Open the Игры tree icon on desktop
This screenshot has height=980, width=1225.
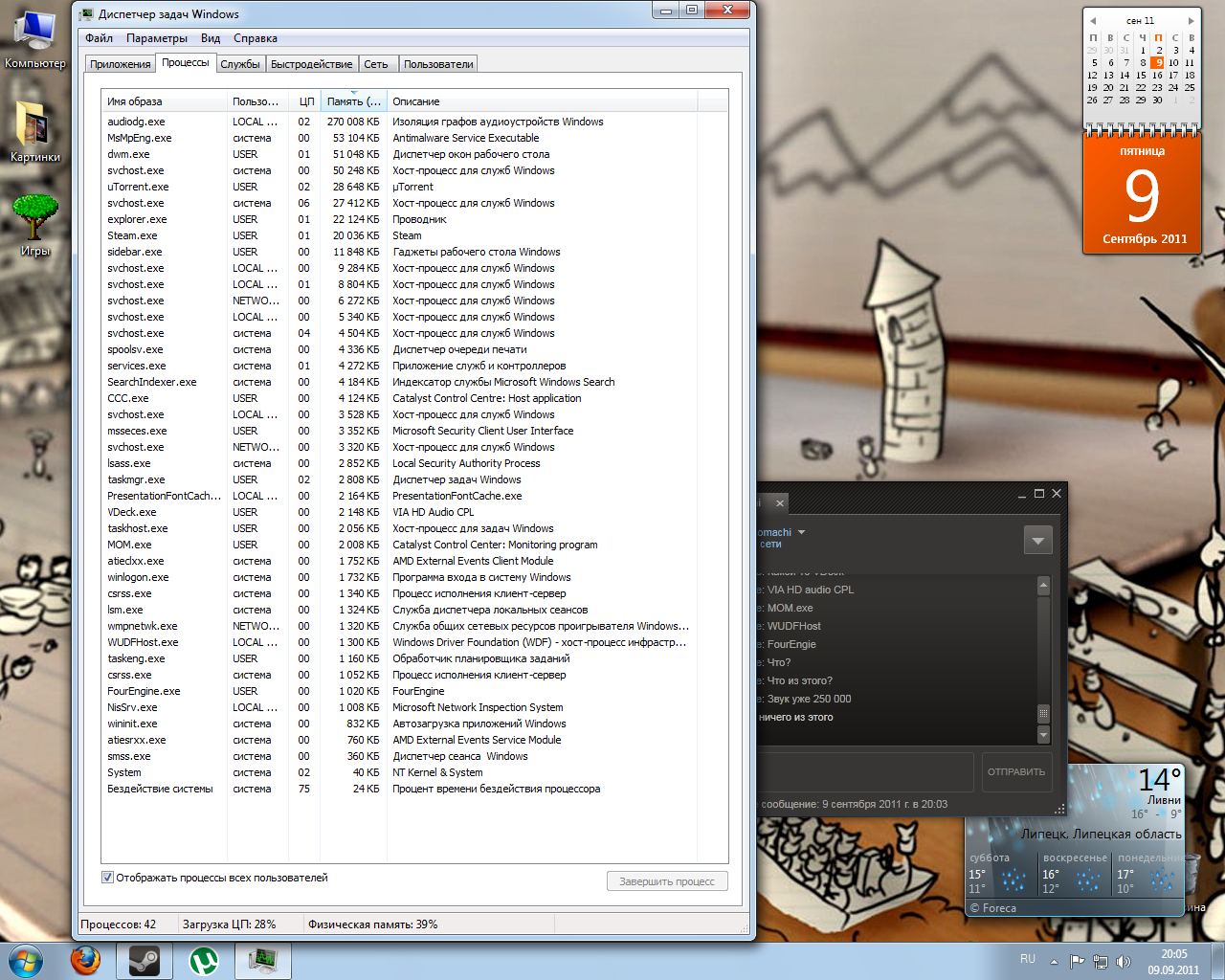(x=35, y=226)
